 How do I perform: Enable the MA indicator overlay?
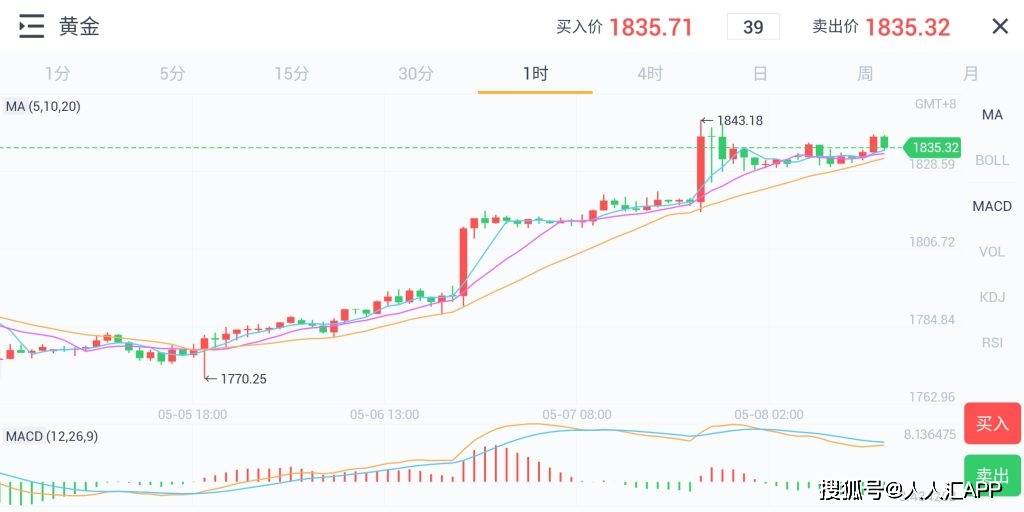point(992,115)
